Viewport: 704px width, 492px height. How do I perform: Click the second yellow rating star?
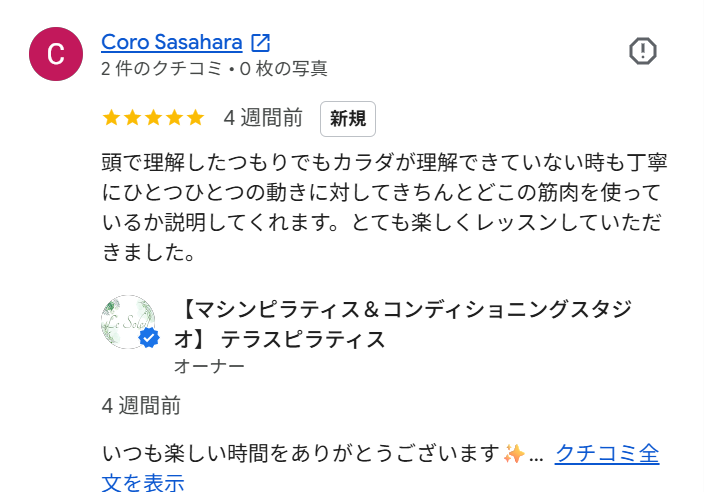132,118
